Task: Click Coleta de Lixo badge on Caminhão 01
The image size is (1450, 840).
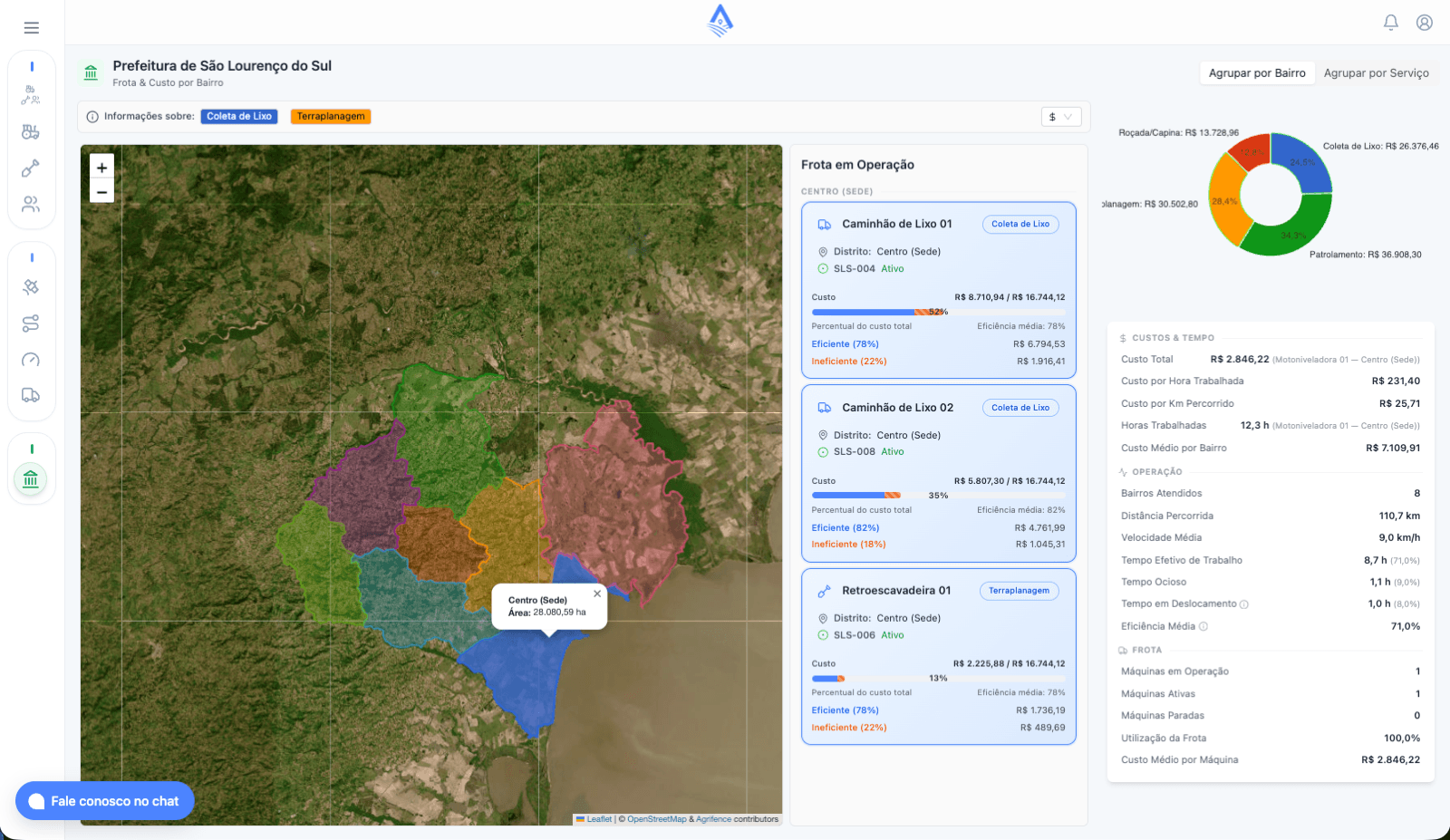Action: [1020, 224]
